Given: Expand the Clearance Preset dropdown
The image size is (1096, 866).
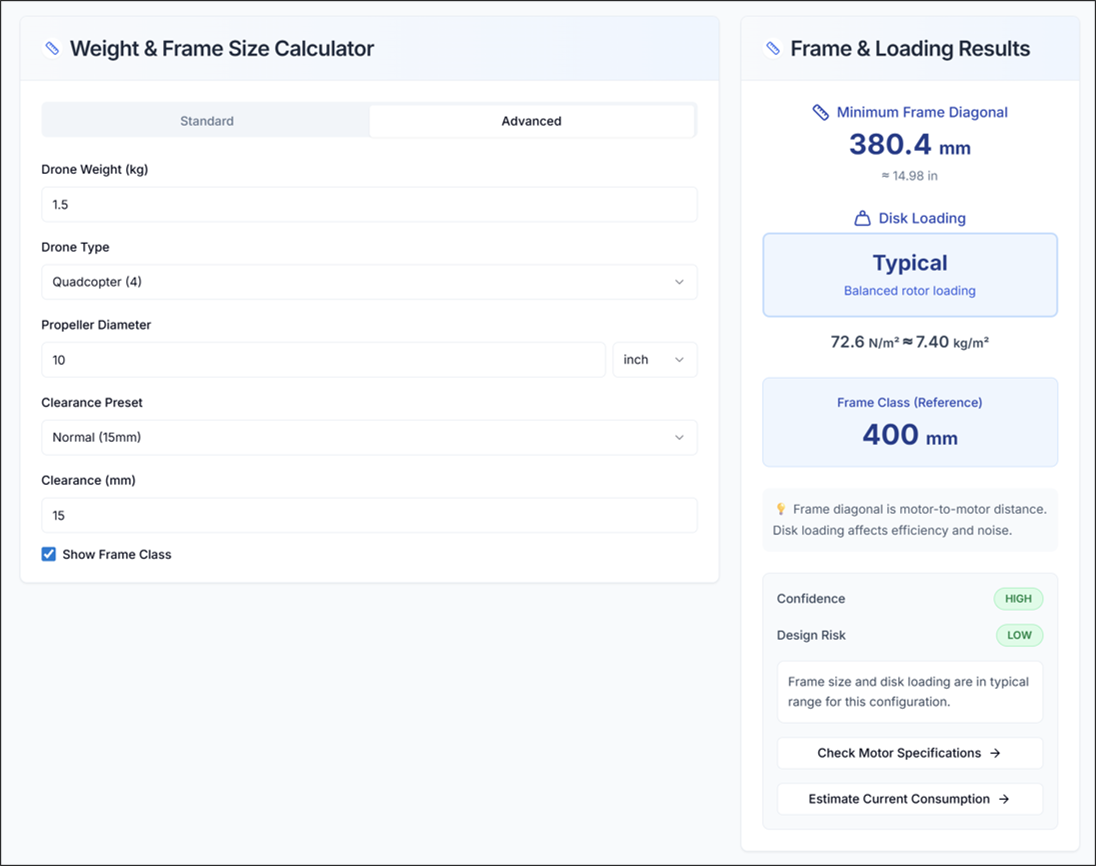Looking at the screenshot, I should tap(369, 437).
